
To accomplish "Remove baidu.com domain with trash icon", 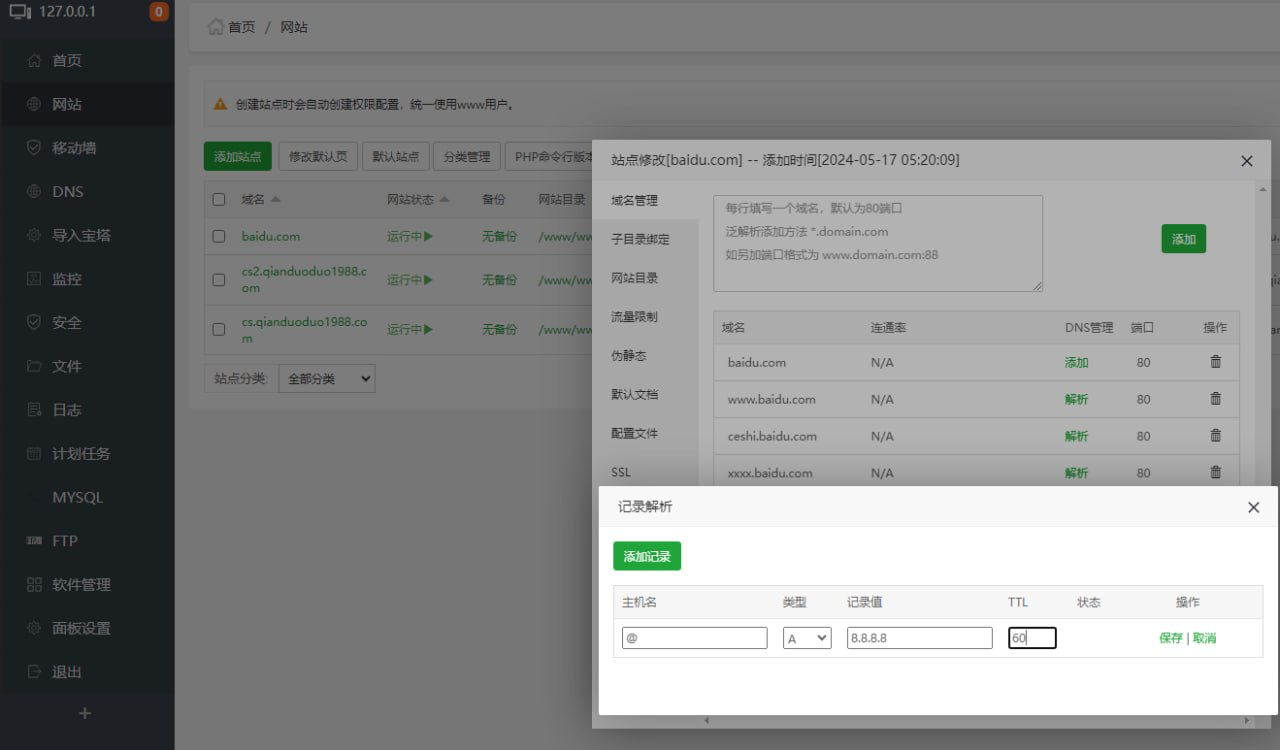I will 1215,362.
